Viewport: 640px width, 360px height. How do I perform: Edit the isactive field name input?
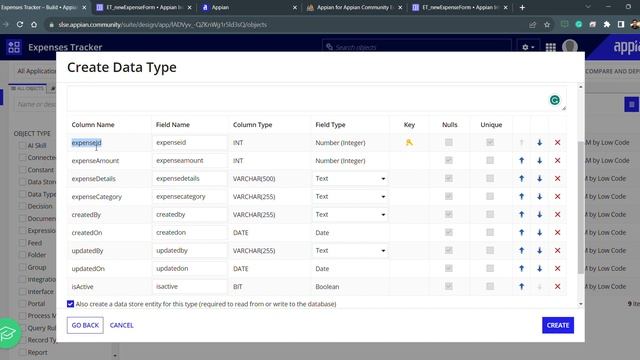click(x=189, y=286)
